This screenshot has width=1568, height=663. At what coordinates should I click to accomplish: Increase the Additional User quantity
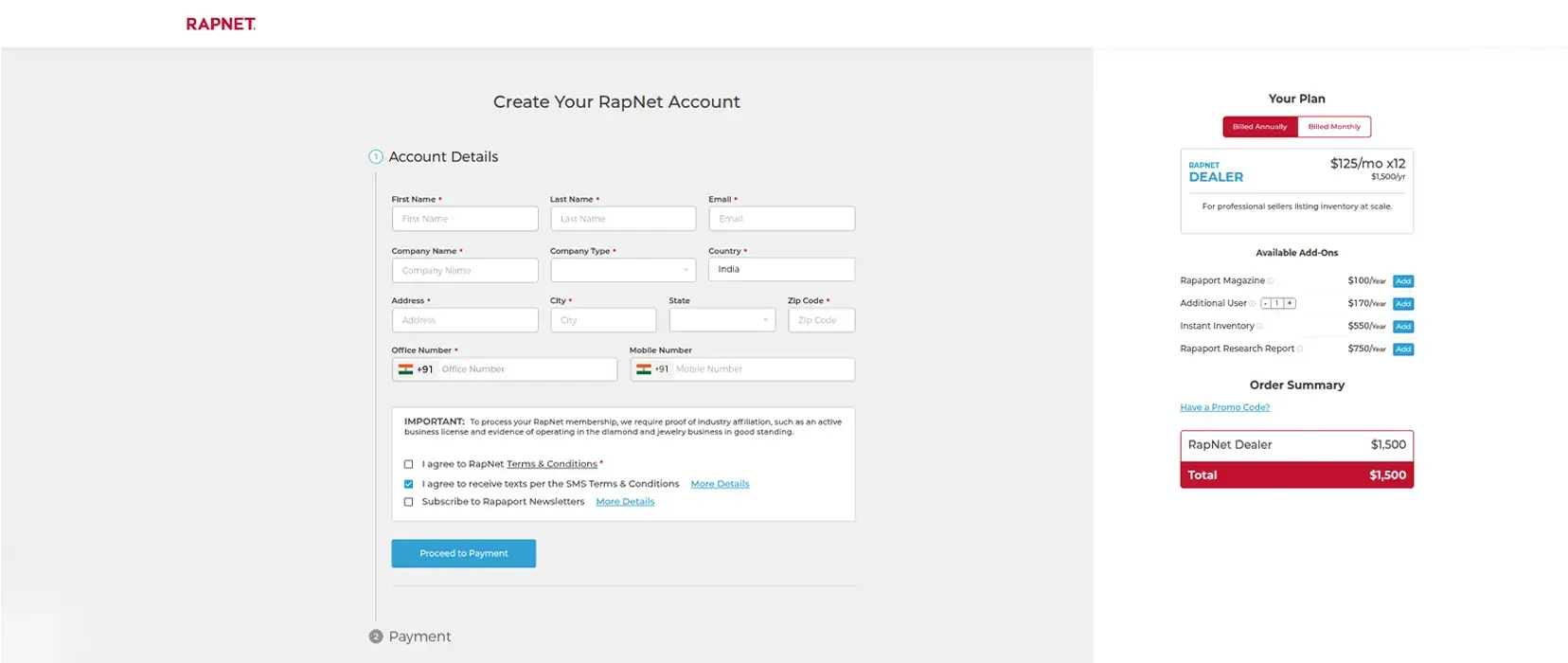coord(1290,304)
